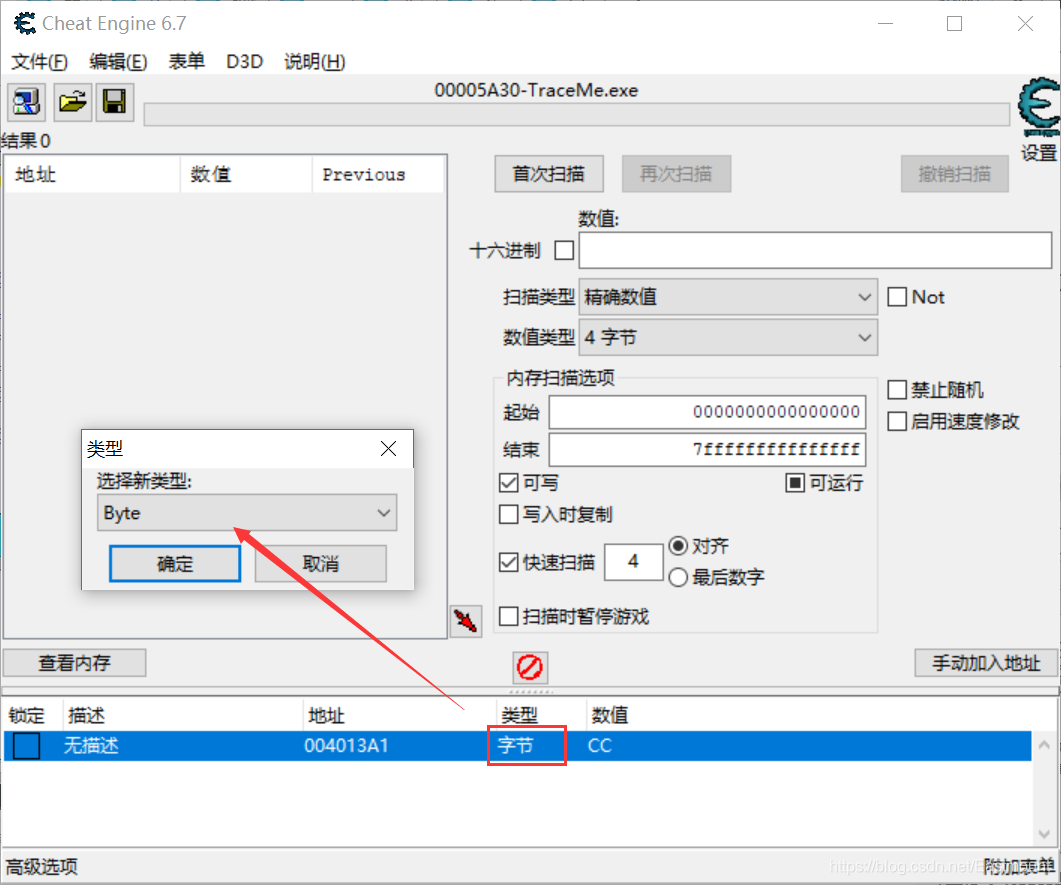
Task: Click the 起始 address input field
Action: coord(707,412)
